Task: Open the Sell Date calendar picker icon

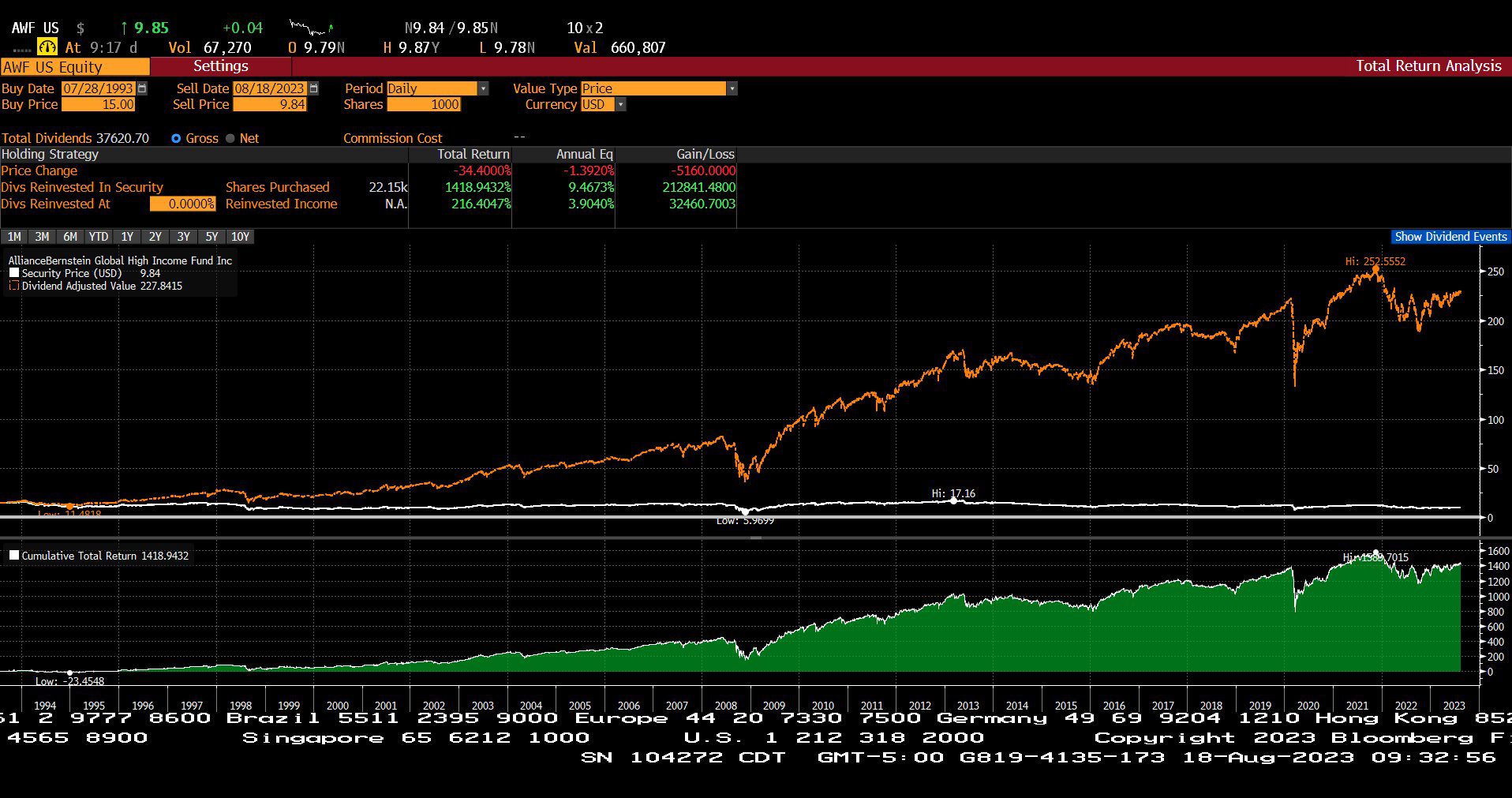Action: [313, 88]
